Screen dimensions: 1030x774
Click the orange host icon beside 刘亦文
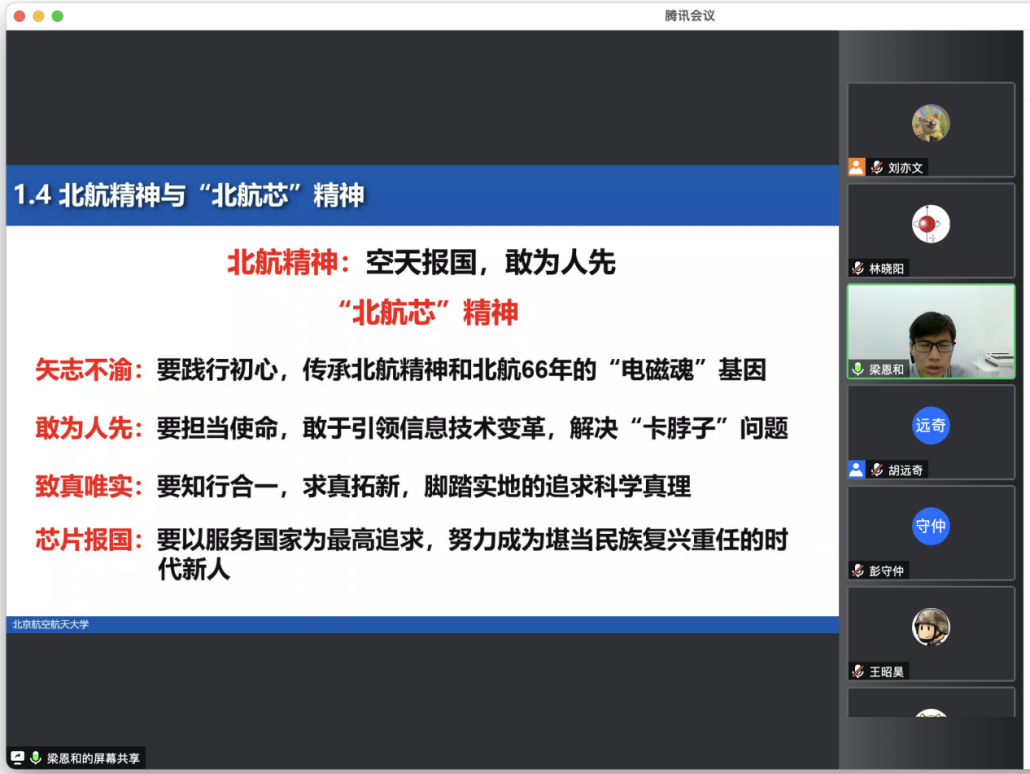coord(856,168)
